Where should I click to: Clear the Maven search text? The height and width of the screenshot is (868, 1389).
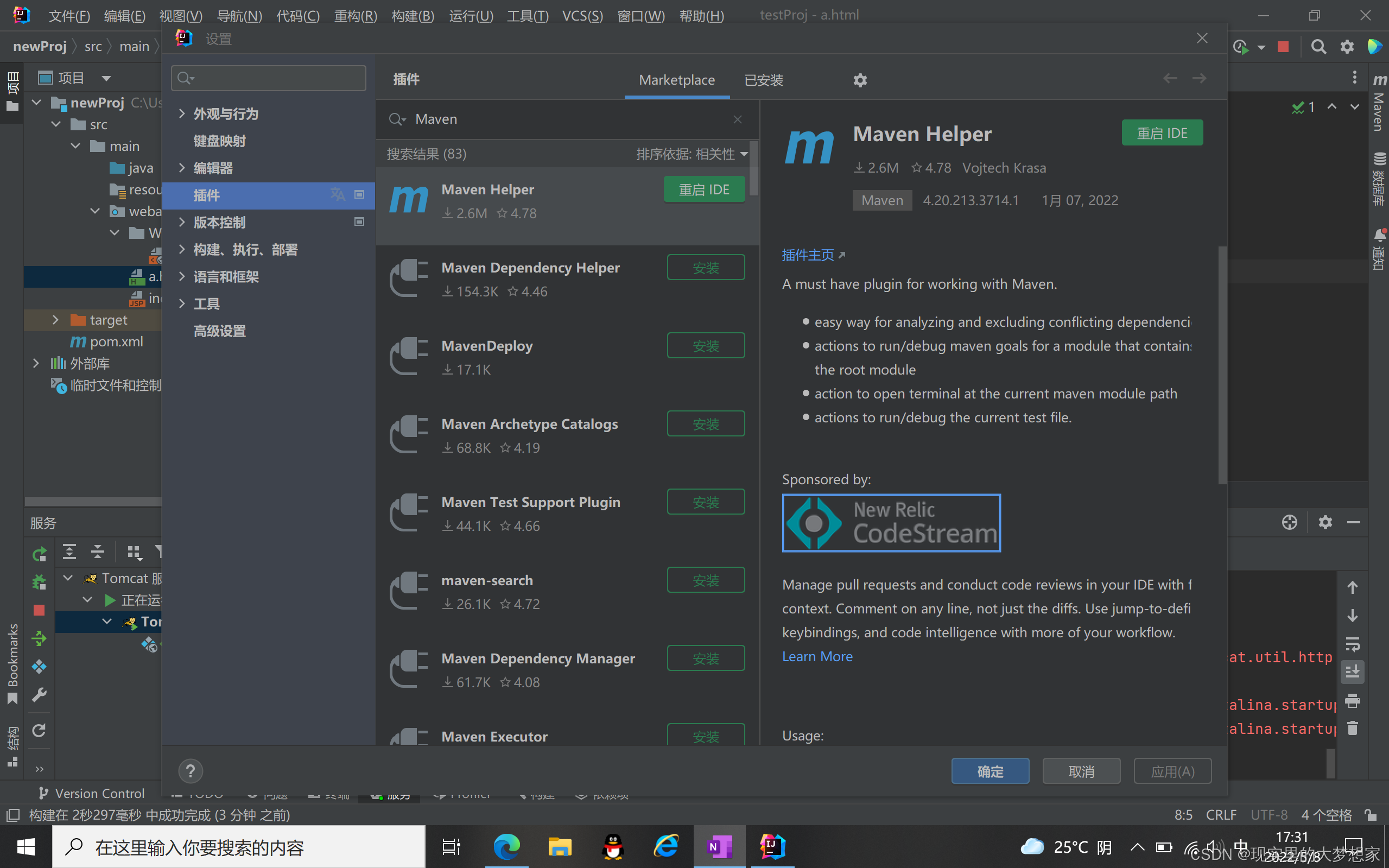pyautogui.click(x=738, y=119)
